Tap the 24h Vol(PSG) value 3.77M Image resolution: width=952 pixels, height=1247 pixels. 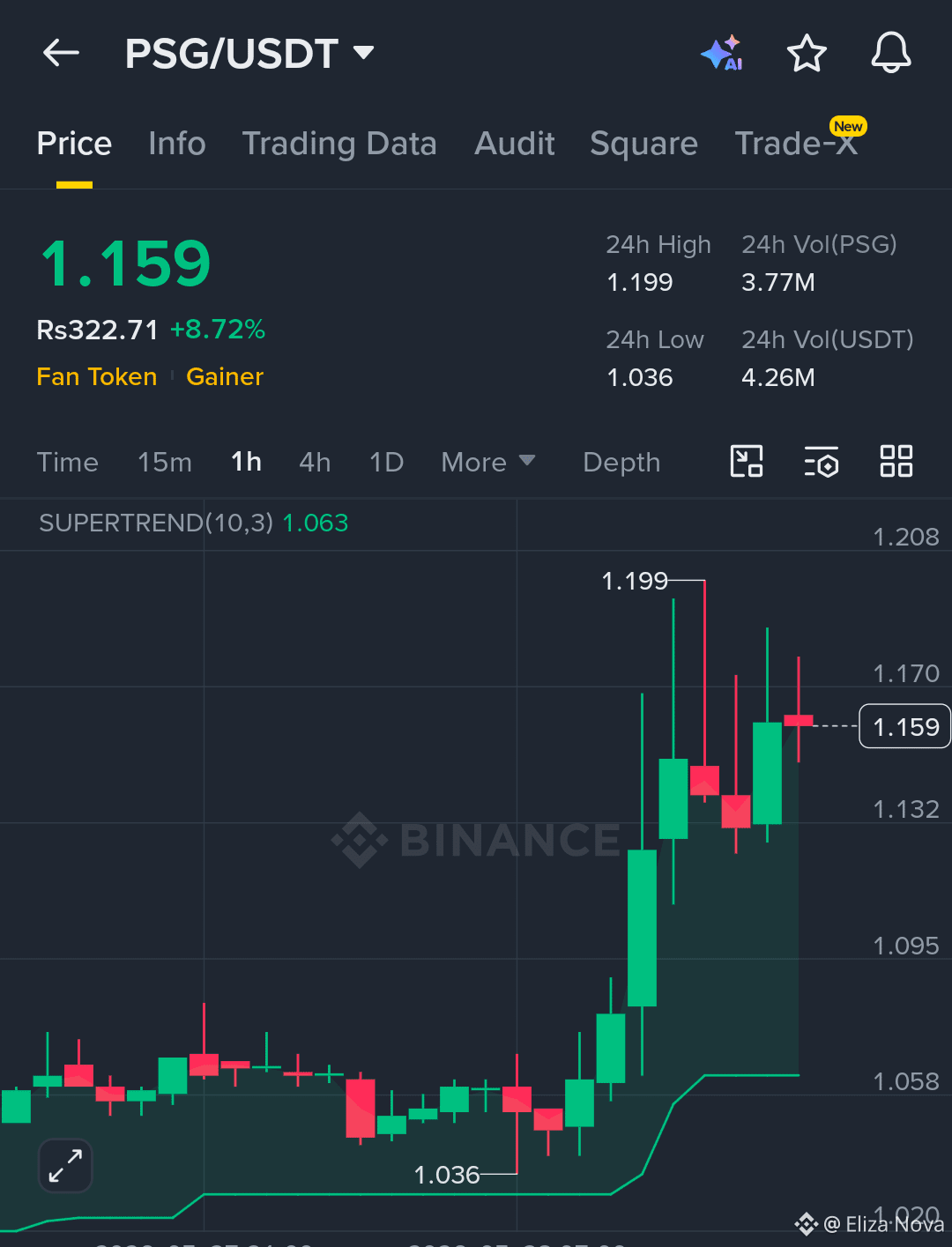778,283
